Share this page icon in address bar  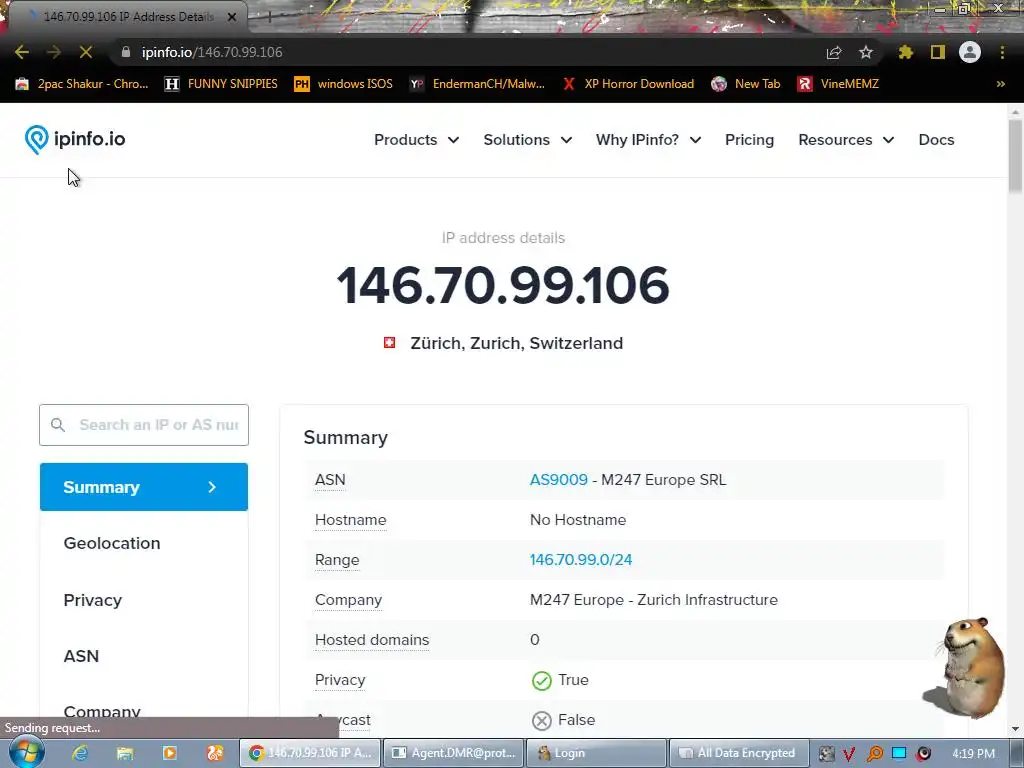(834, 52)
